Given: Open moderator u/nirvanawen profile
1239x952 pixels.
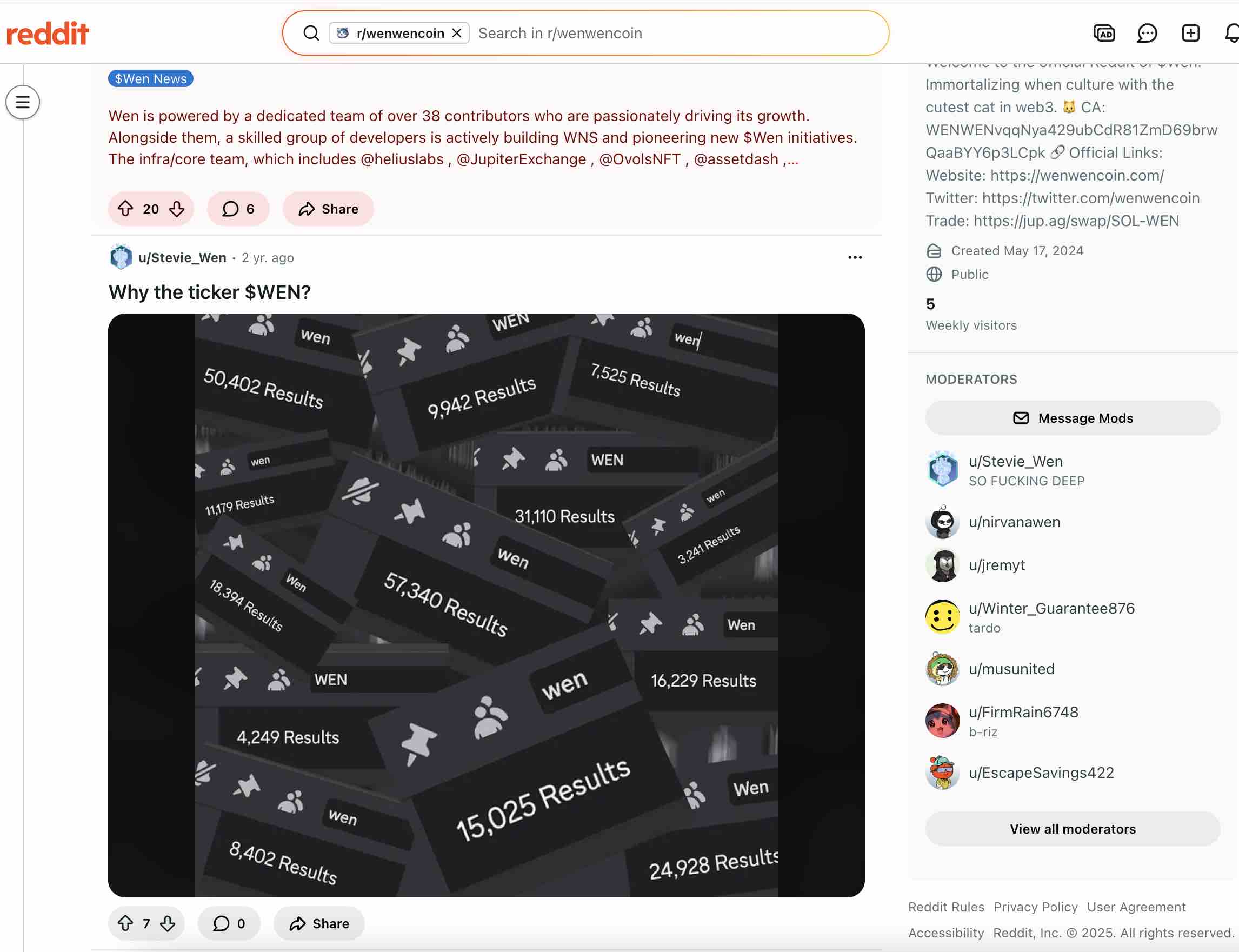Looking at the screenshot, I should coord(1014,522).
